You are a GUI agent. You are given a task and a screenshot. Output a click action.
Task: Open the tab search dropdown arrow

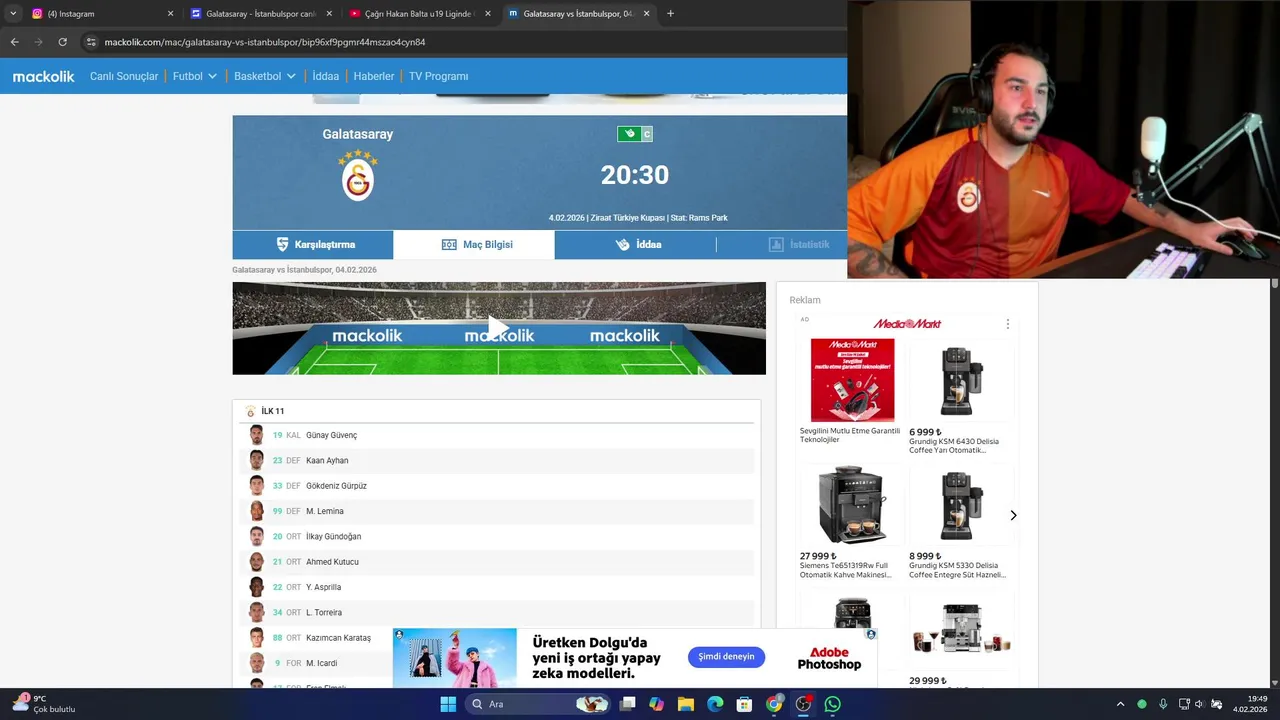pos(13,13)
